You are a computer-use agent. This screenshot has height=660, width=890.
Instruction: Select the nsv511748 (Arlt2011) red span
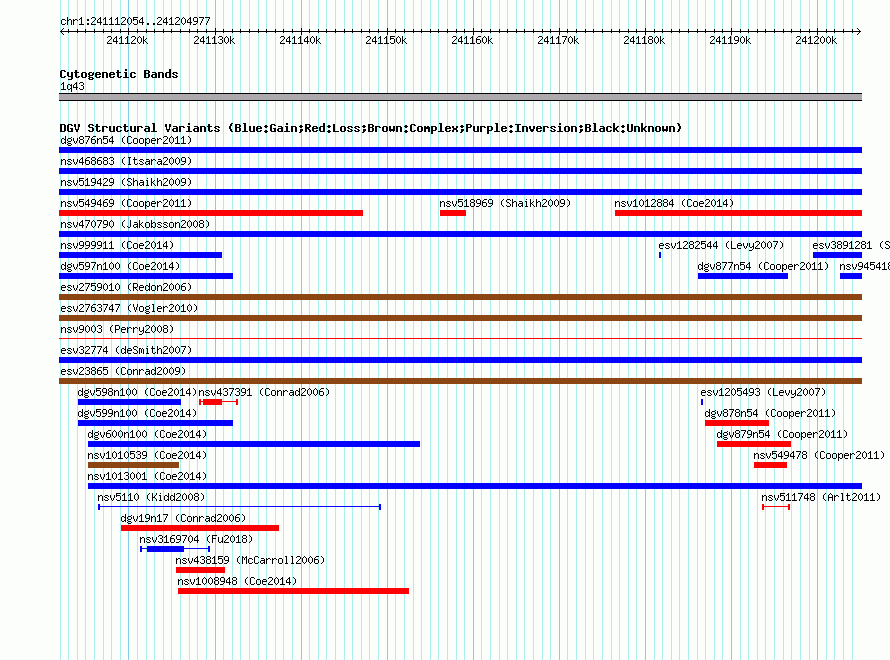pos(776,507)
